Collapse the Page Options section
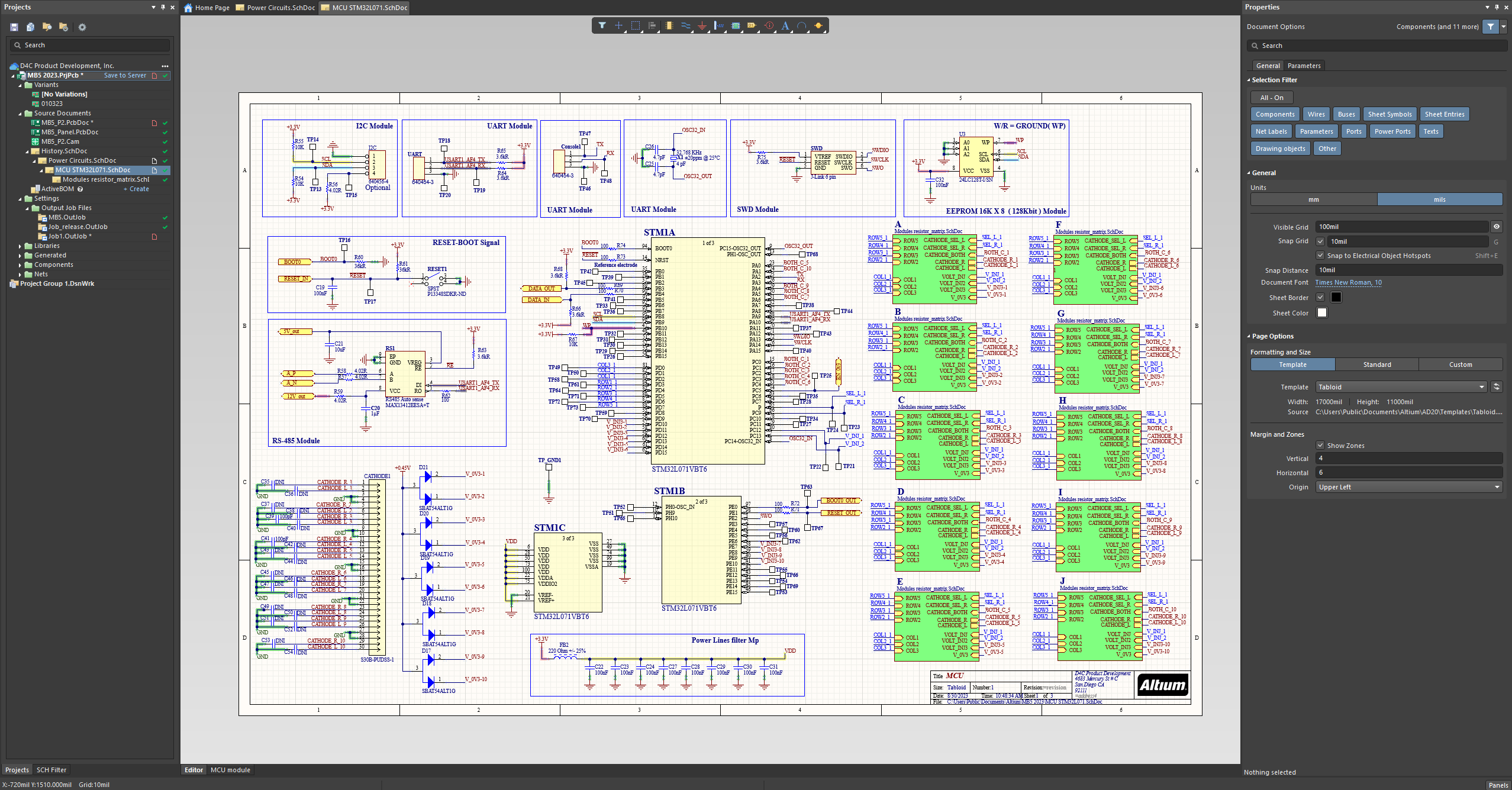1512x790 pixels. (1249, 336)
